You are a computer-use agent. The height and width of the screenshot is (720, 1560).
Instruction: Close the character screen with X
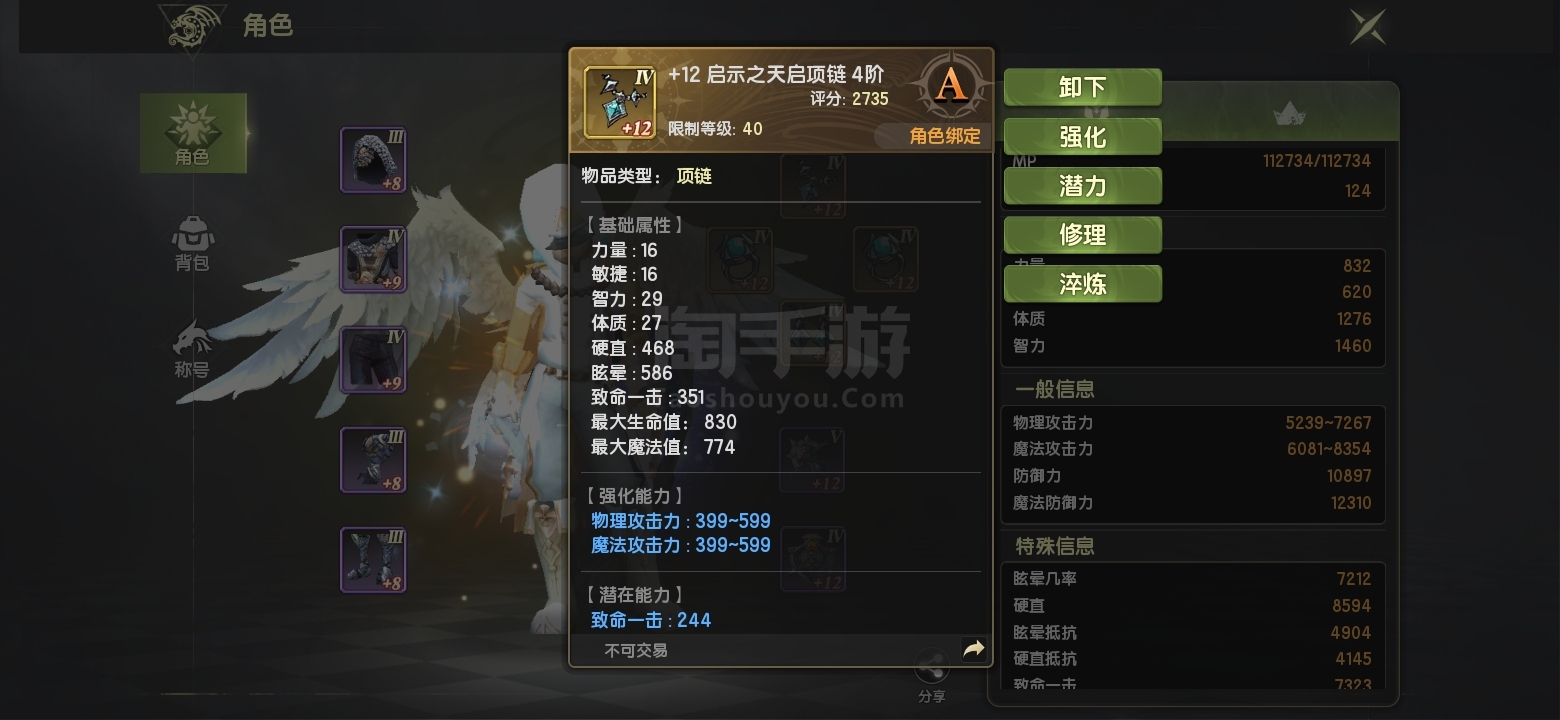tap(1367, 26)
